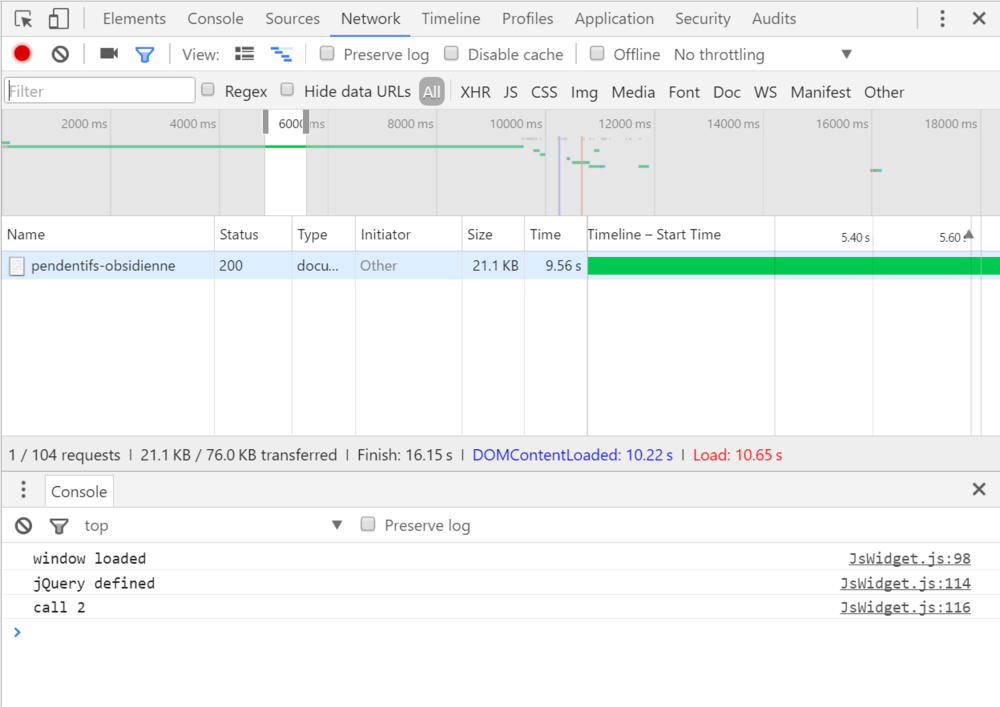Go to the Timeline tab
1000x707 pixels.
tap(450, 19)
